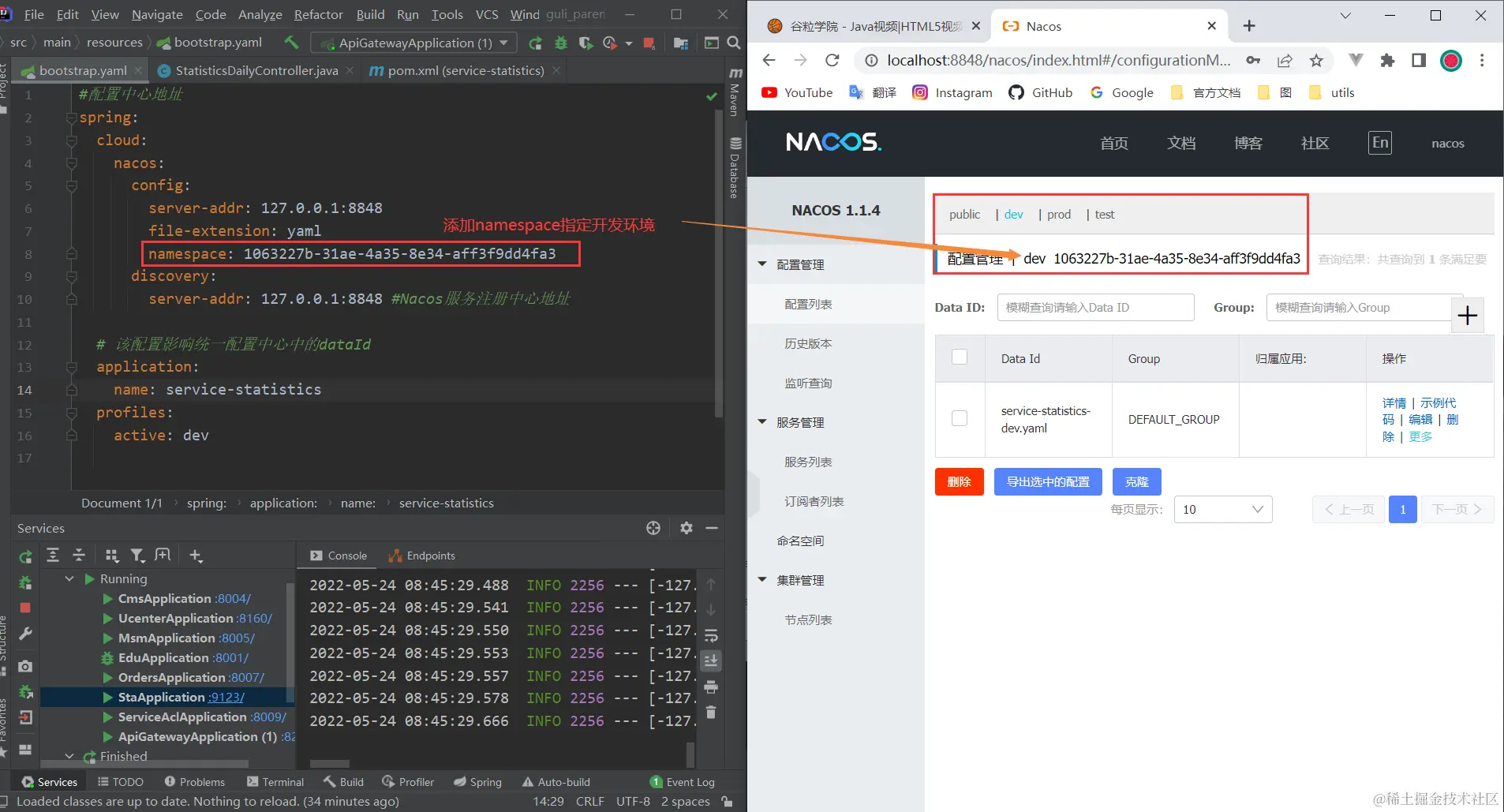Switch to the Endpoints tab in Services

(x=422, y=556)
